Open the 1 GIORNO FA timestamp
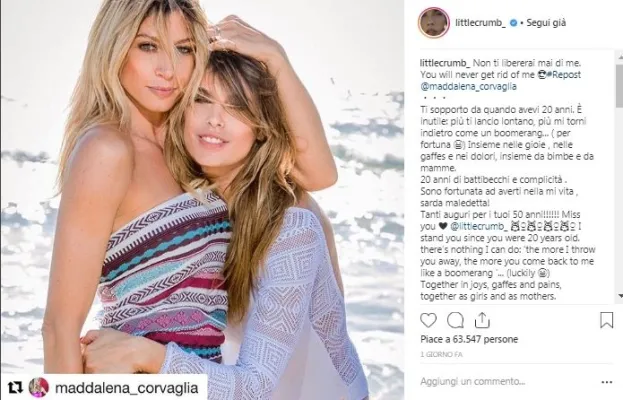This screenshot has width=623, height=400. pos(441,354)
